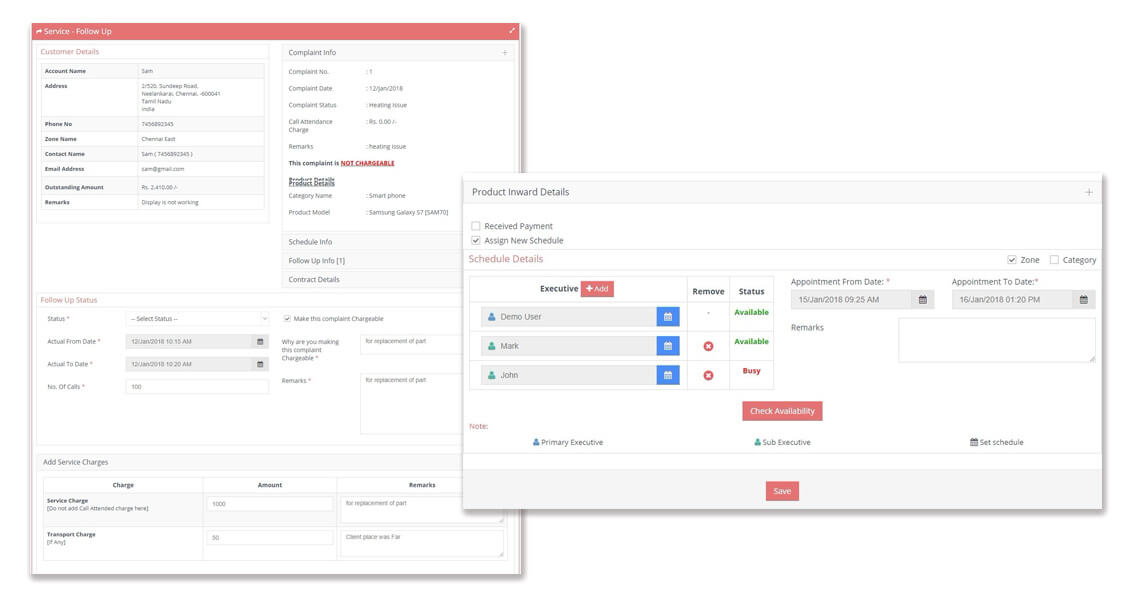Remove John using the red X icon
Image resolution: width=1124 pixels, height=598 pixels.
(x=709, y=376)
